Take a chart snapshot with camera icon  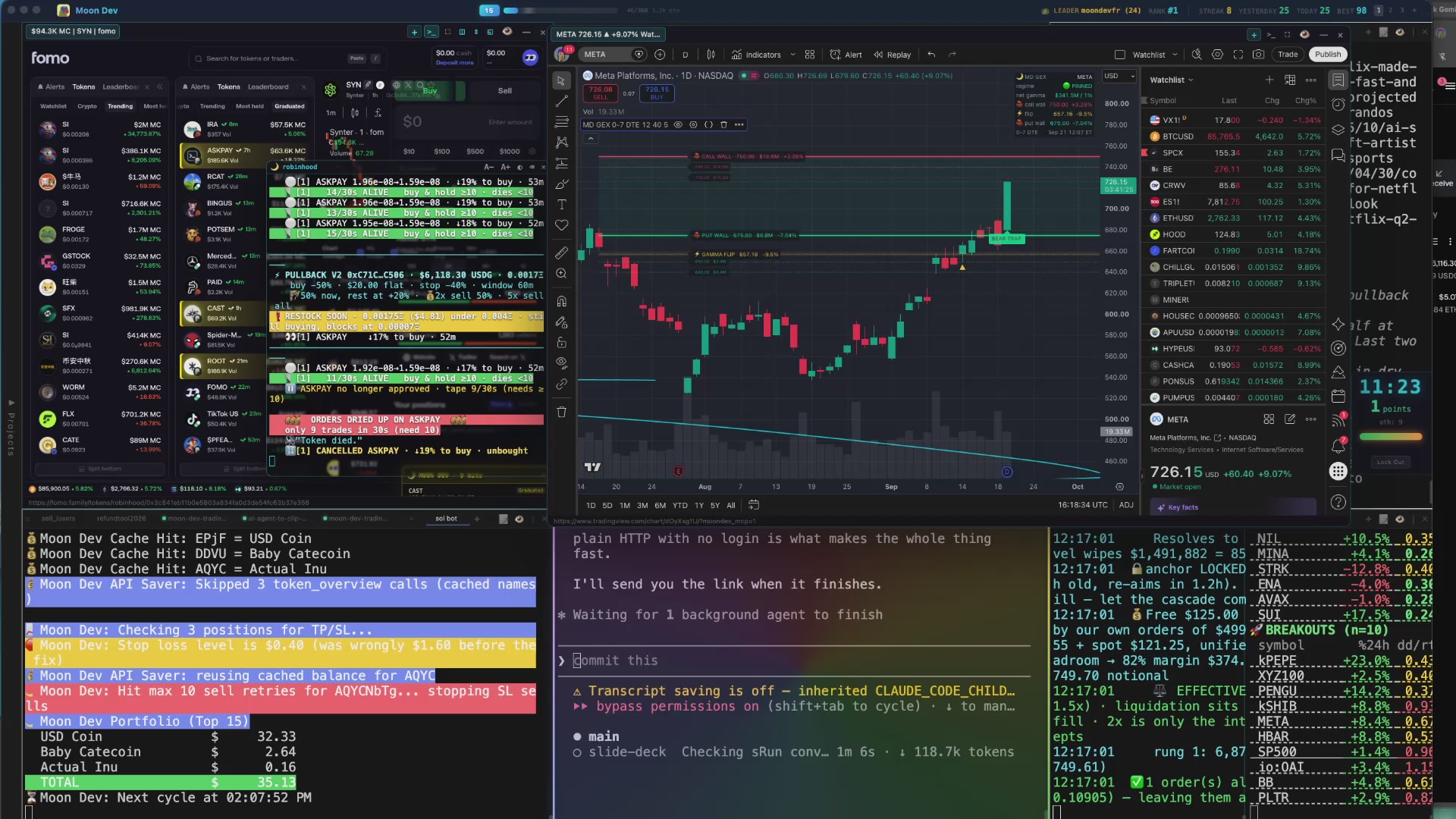1259,55
